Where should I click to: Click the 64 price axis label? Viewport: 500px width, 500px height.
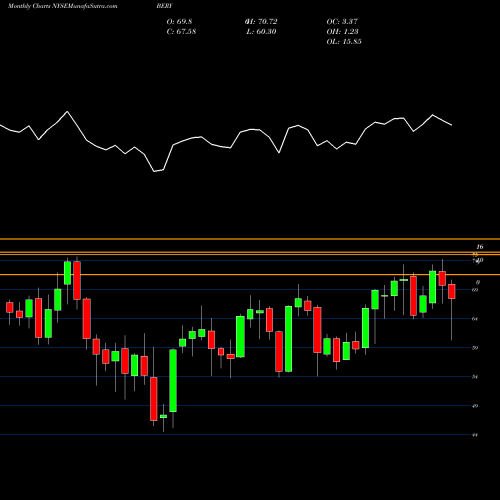click(x=475, y=319)
